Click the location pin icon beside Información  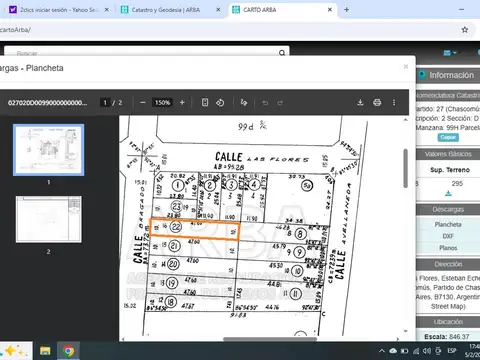pyautogui.click(x=422, y=75)
